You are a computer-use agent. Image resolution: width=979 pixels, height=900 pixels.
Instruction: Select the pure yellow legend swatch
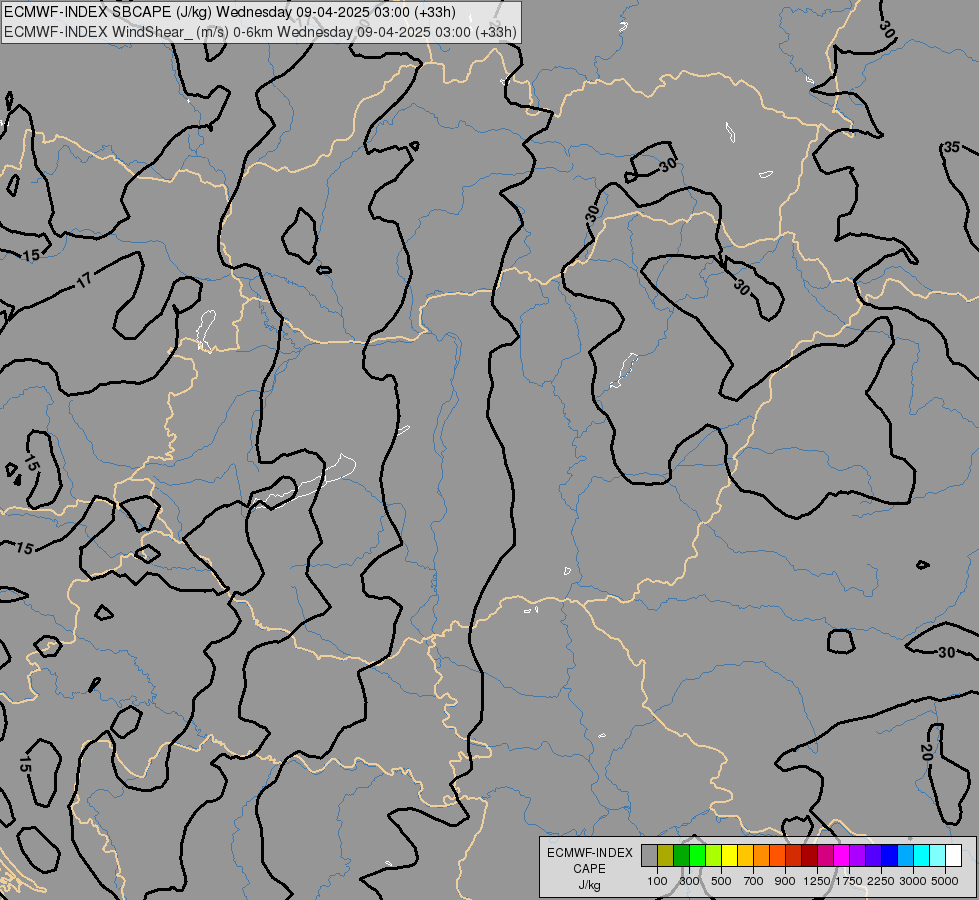click(729, 855)
